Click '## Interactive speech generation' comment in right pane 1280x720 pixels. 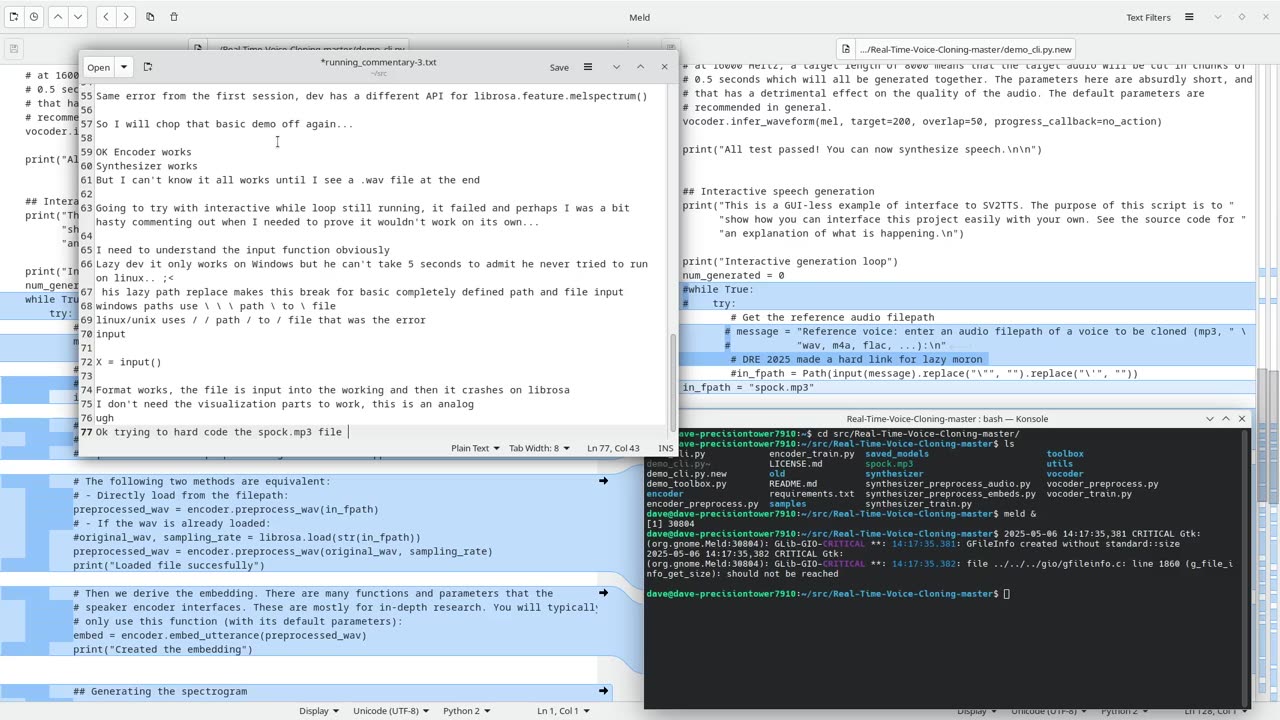coord(778,191)
